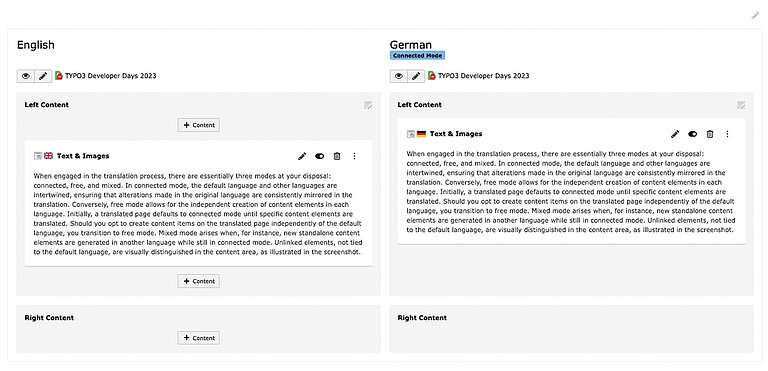Toggle visibility of German Text & Images element
The width and height of the screenshot is (768, 371).
[693, 134]
